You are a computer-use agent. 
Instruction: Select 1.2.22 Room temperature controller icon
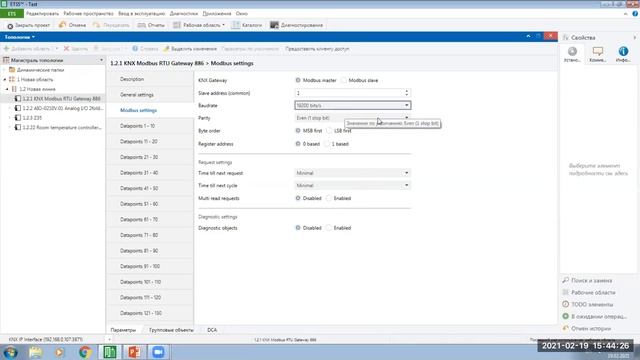tap(18, 127)
